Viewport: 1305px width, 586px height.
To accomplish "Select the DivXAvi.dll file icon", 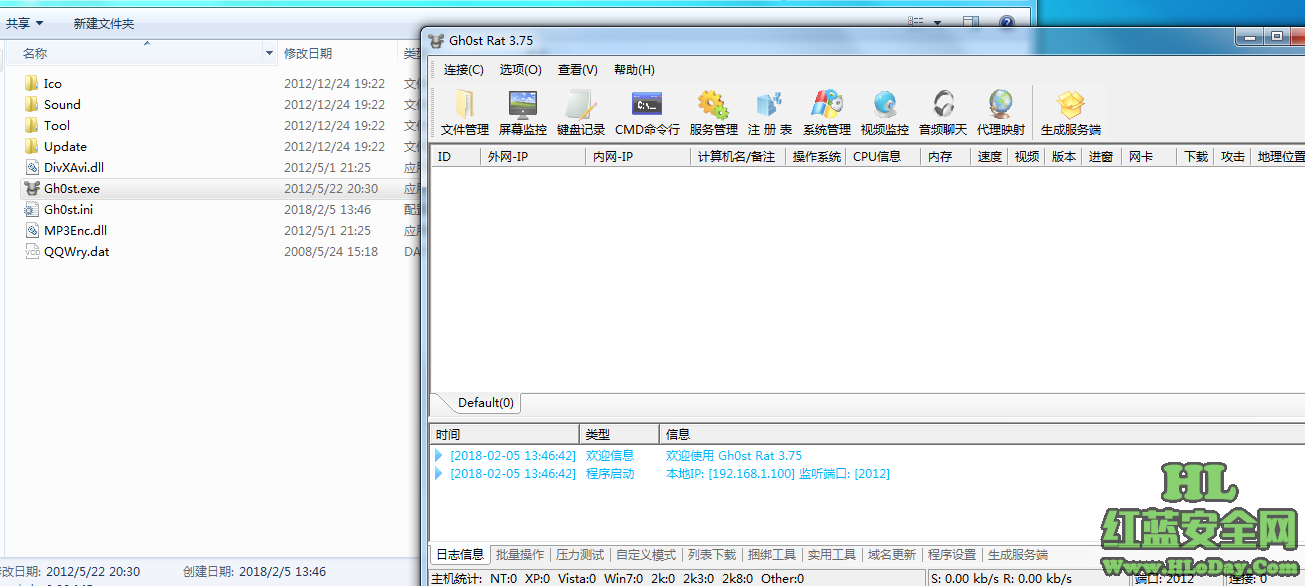I will [x=31, y=167].
